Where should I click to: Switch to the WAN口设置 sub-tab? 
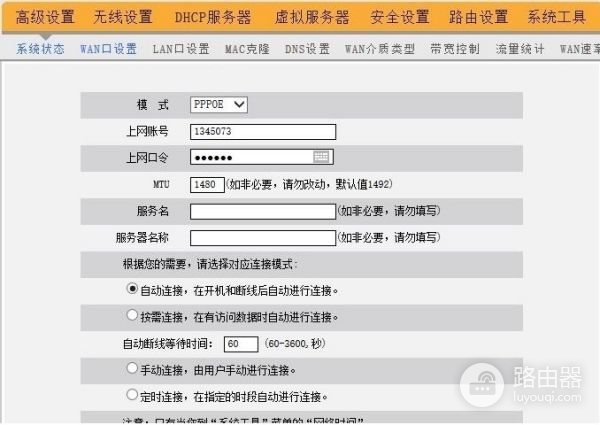tap(108, 49)
